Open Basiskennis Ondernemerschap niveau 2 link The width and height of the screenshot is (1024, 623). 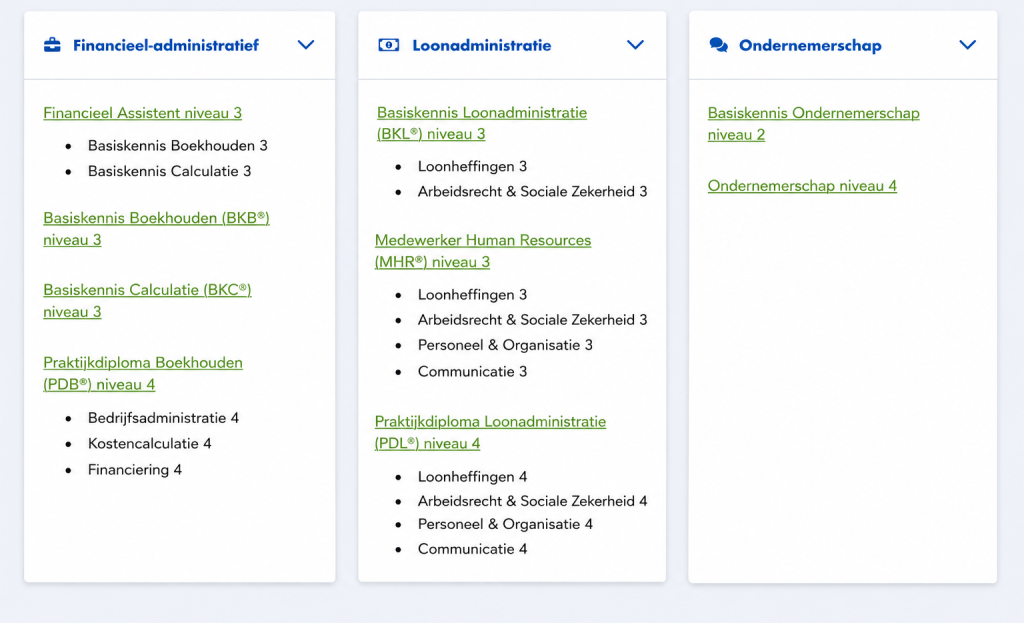(814, 123)
